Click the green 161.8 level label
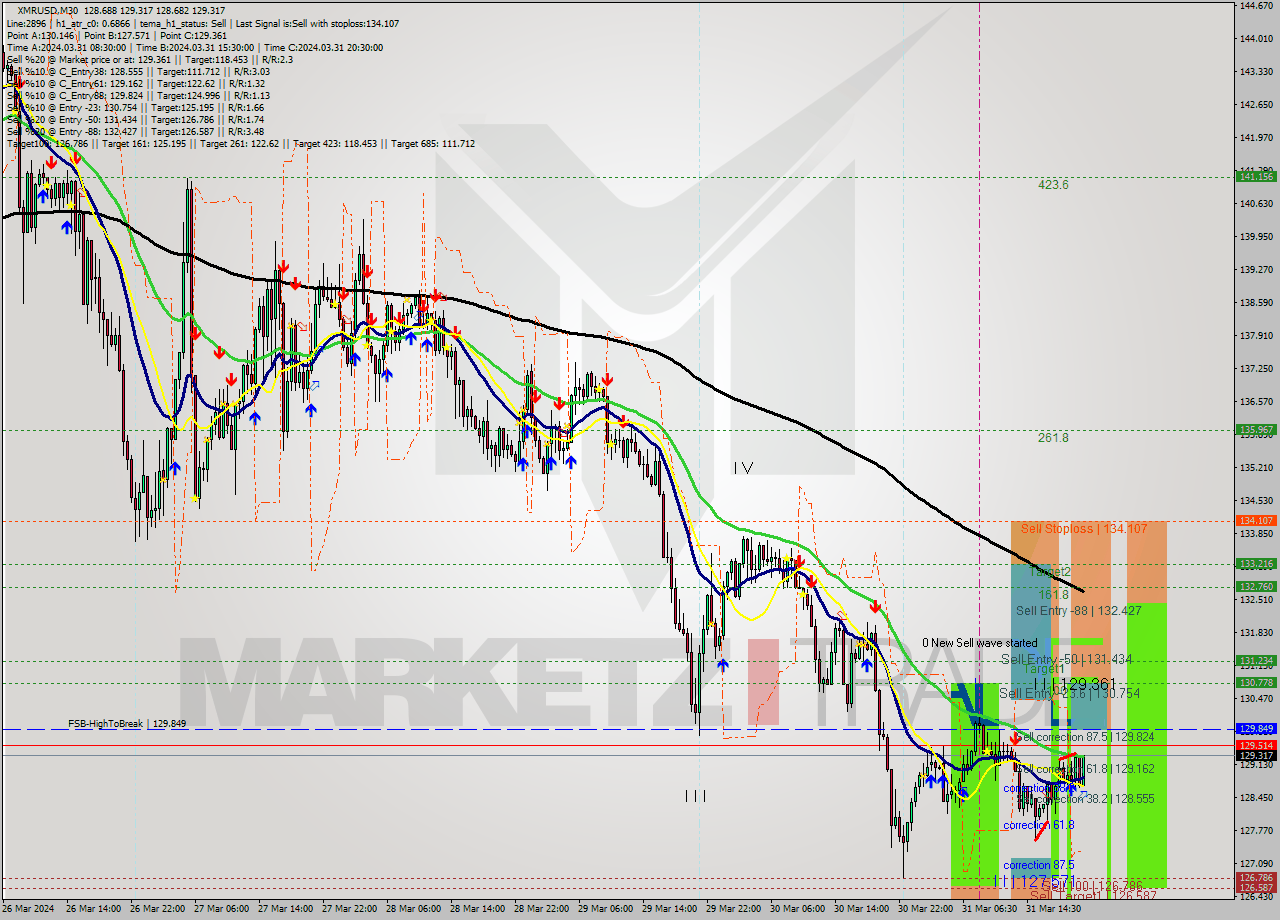Viewport: 1280px width, 920px height. tap(1053, 594)
